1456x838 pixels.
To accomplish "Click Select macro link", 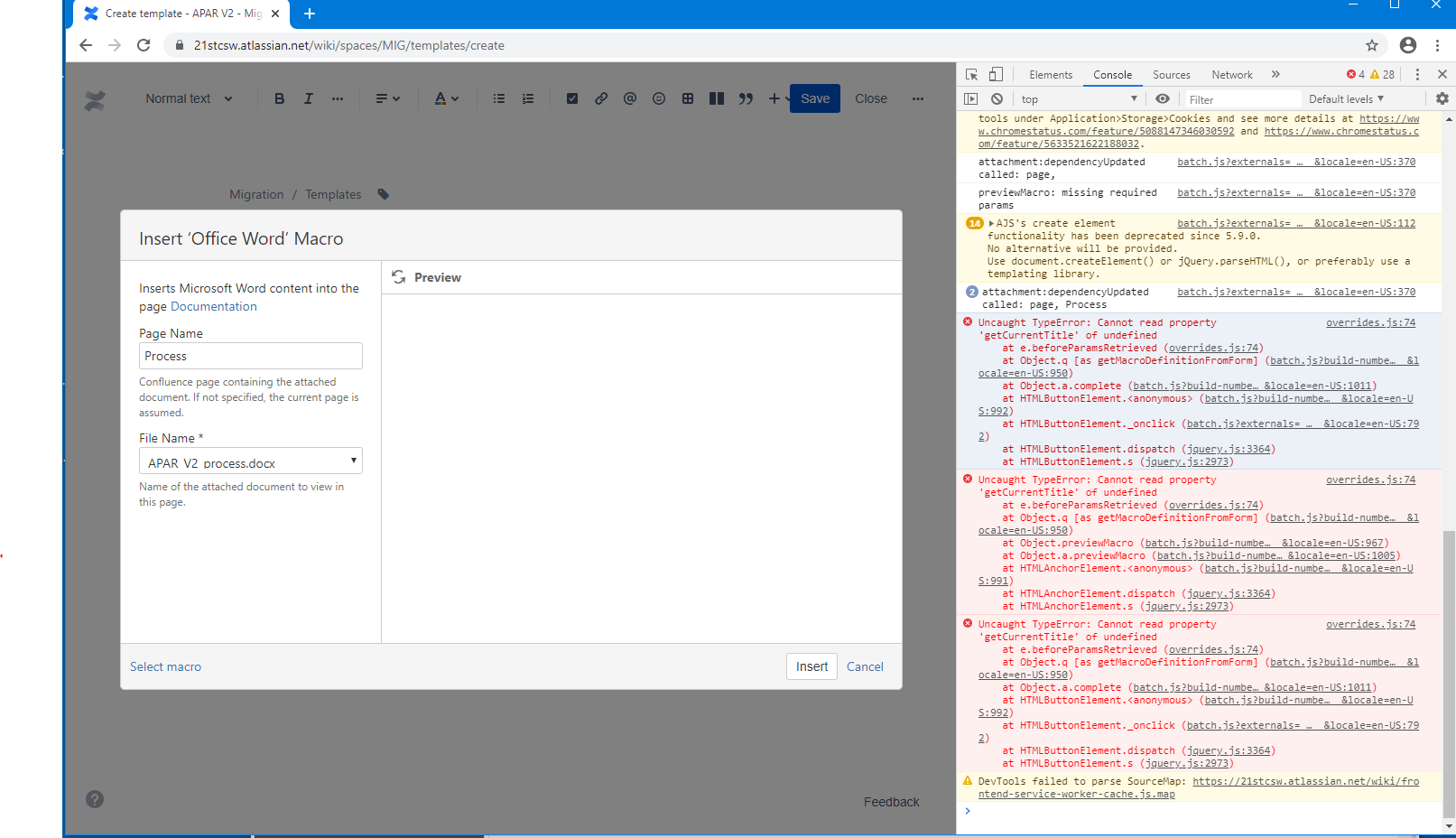I will pos(165,666).
